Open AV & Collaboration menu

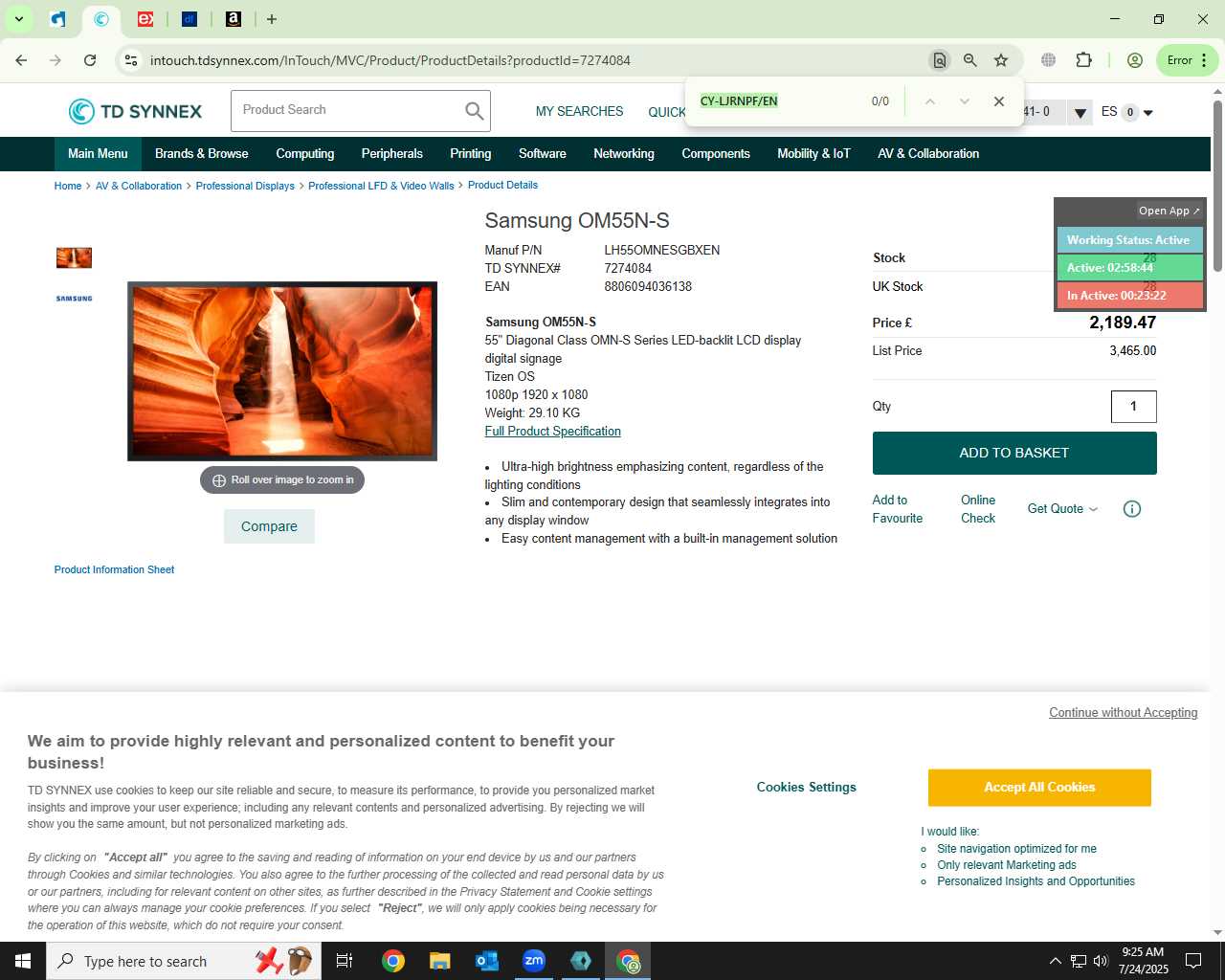pyautogui.click(x=928, y=154)
